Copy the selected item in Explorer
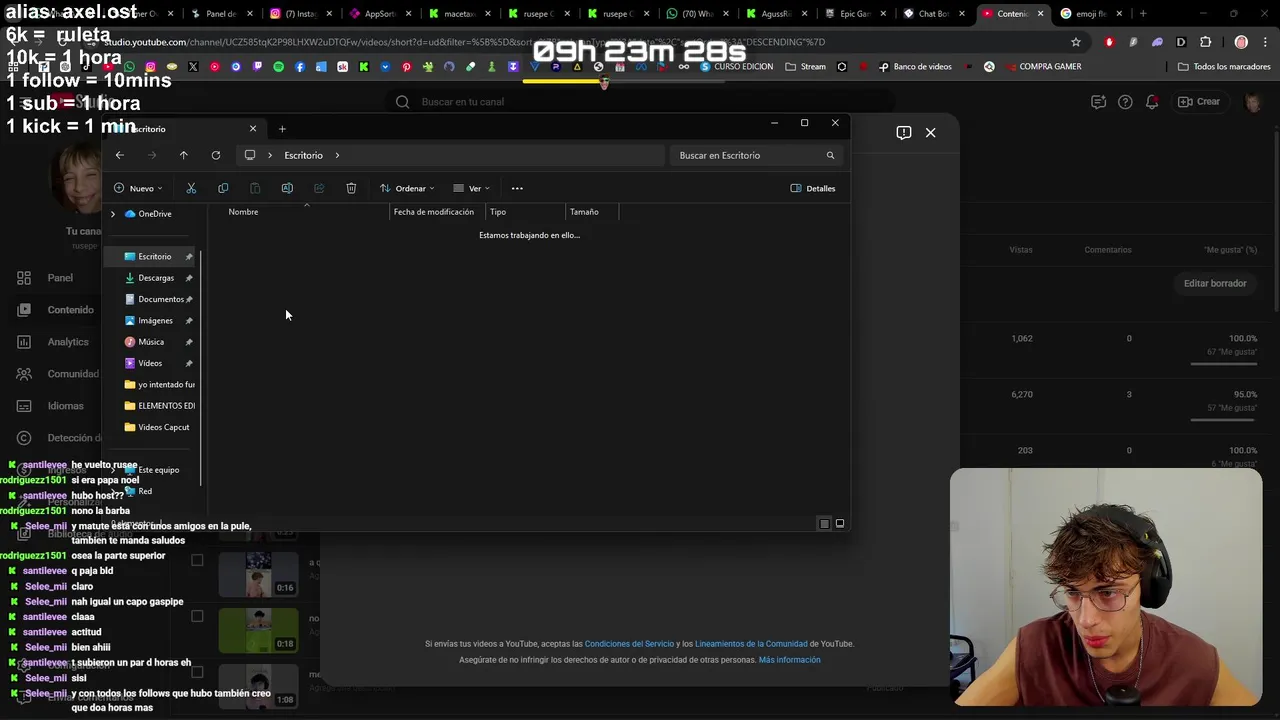Image resolution: width=1280 pixels, height=720 pixels. point(223,188)
